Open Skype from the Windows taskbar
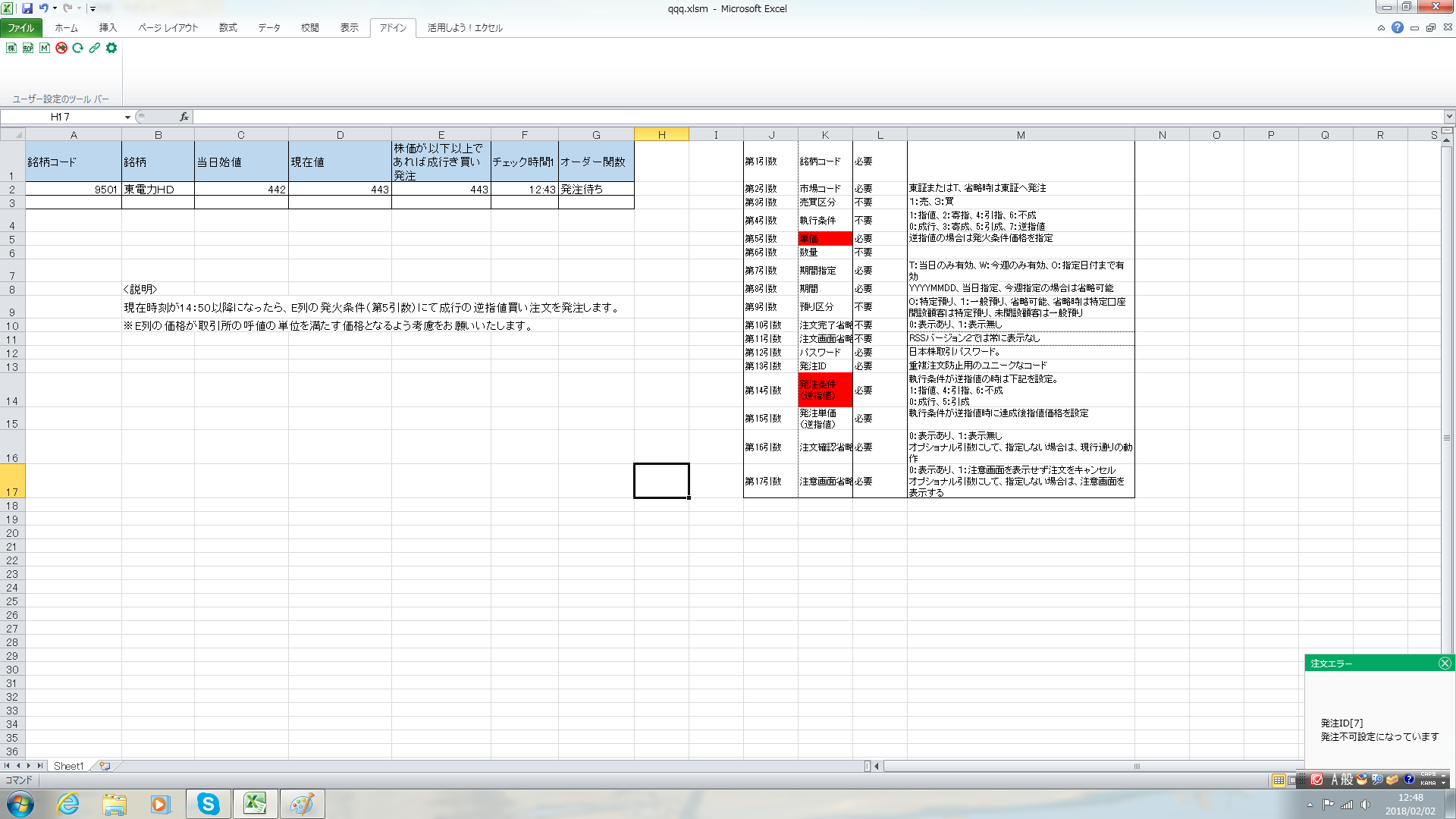The image size is (1456, 819). pos(208,804)
